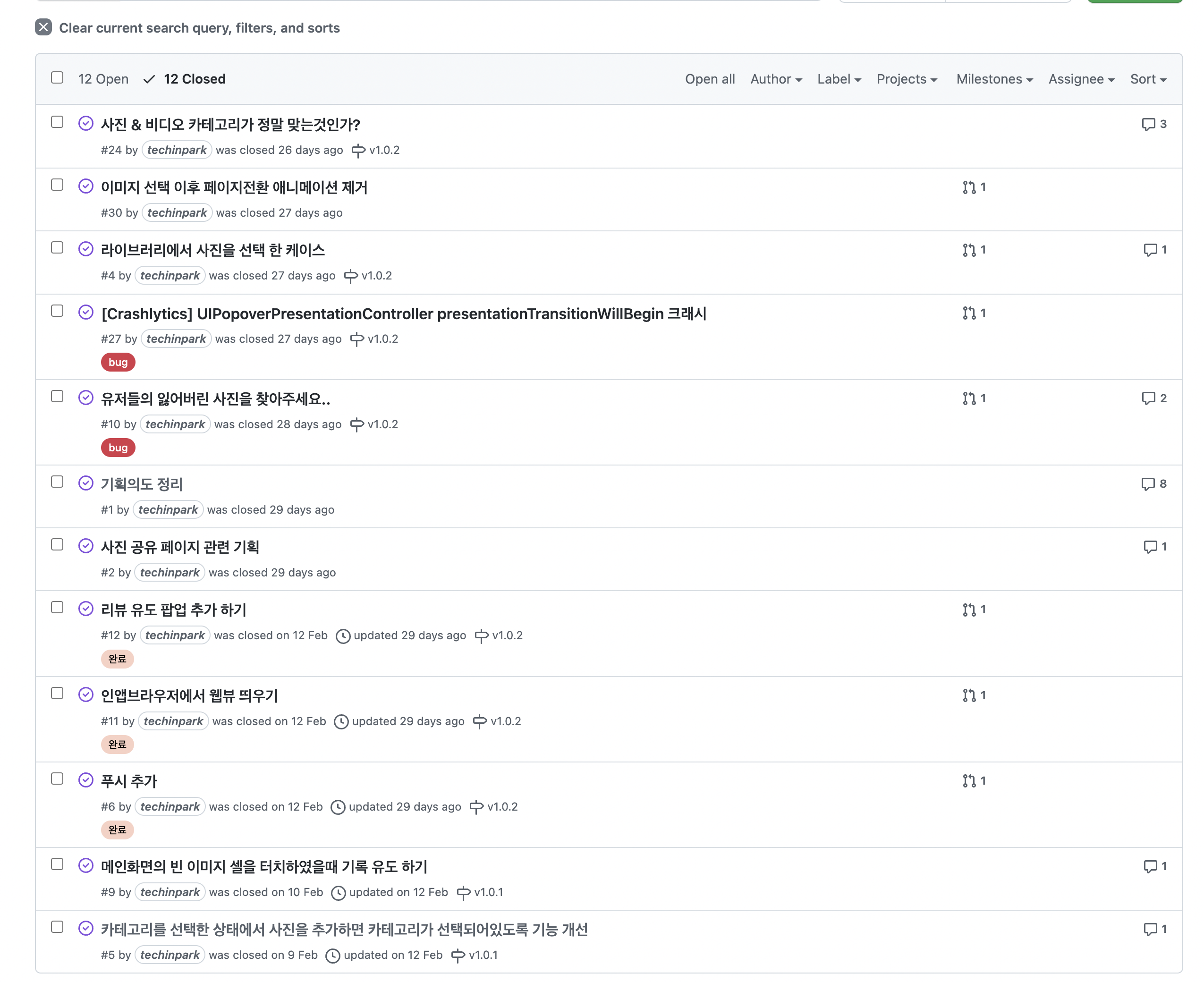Viewport: 1204px width, 982px height.
Task: Click the 완료 label on issue #12
Action: (117, 659)
